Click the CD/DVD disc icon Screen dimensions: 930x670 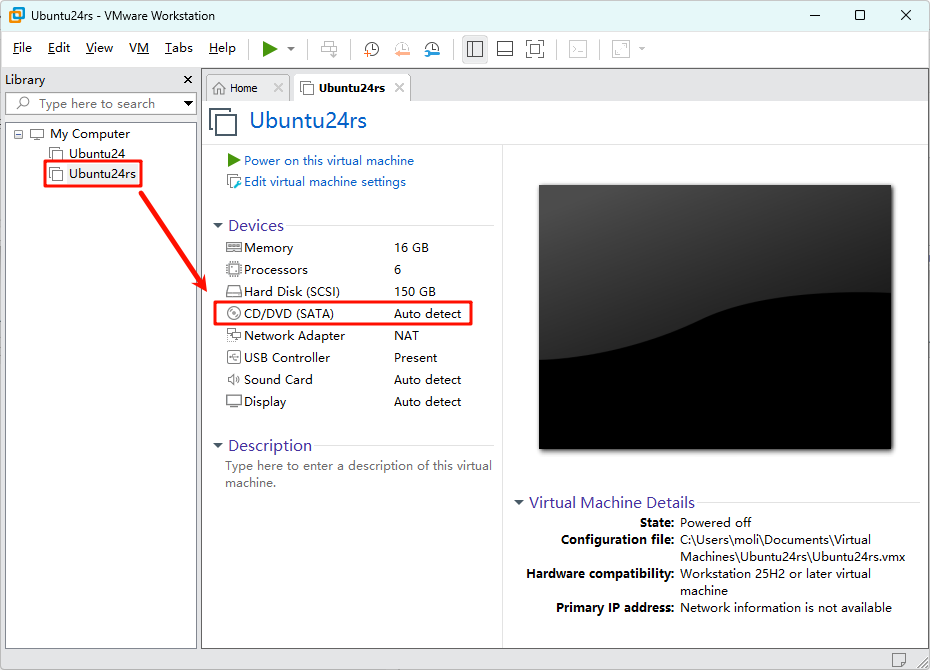point(234,313)
